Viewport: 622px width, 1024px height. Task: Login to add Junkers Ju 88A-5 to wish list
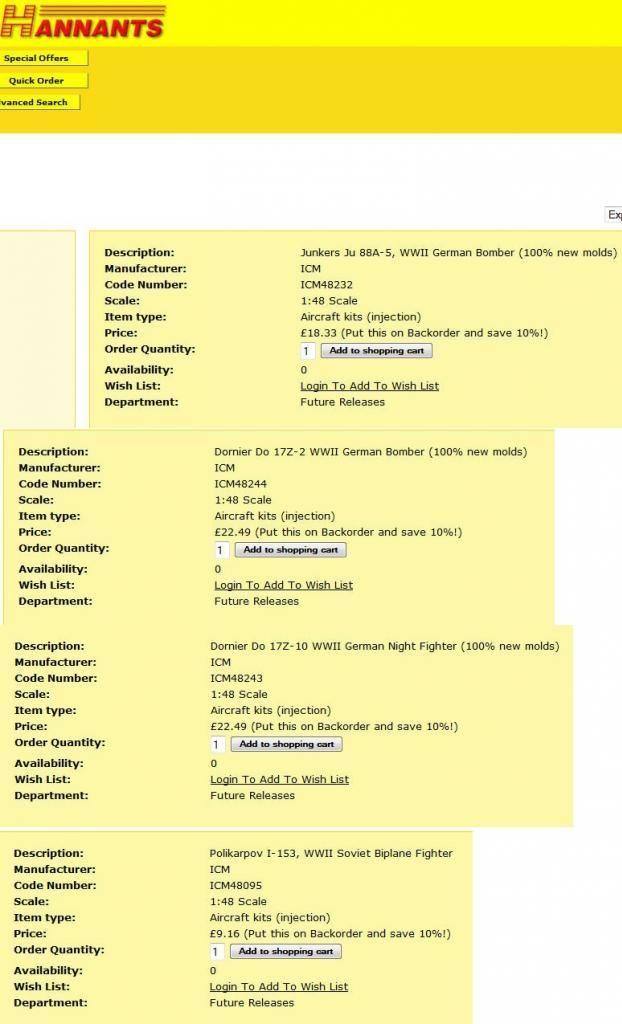[x=369, y=386]
